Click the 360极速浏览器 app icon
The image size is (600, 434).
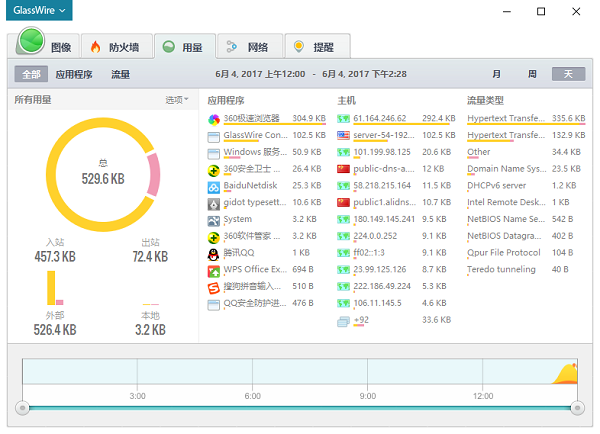pos(214,119)
